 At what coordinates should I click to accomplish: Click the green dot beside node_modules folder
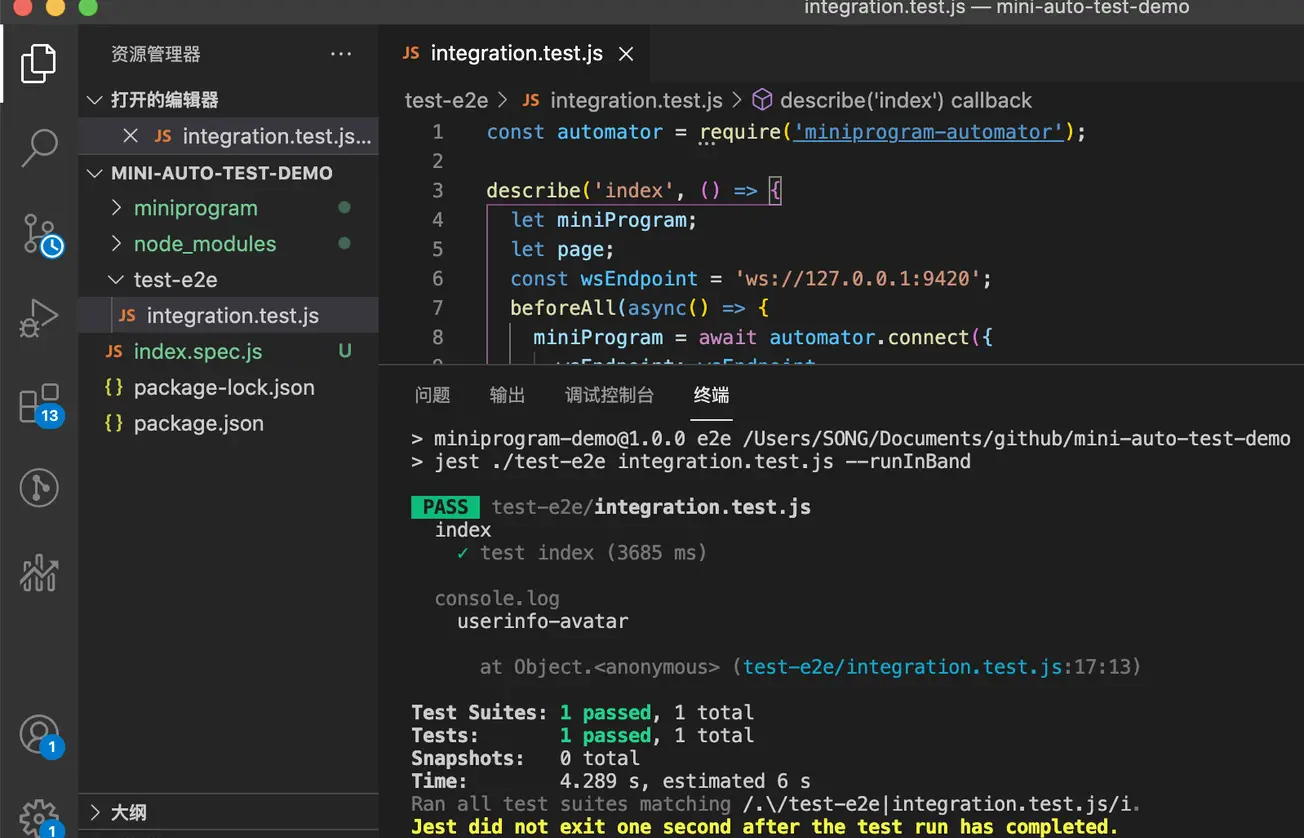tap(345, 244)
